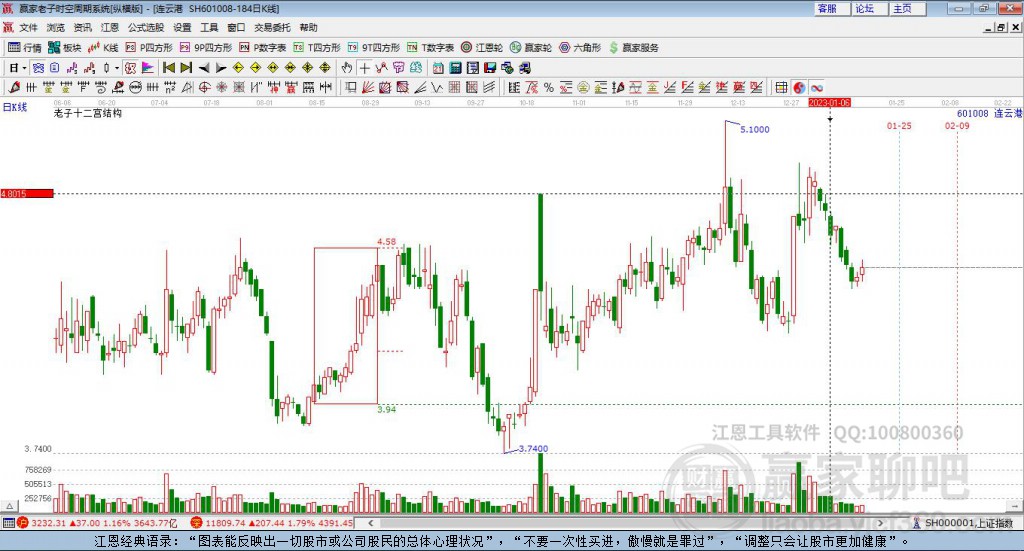The width and height of the screenshot is (1024, 551).
Task: Open the 9T四方形 tool
Action: [374, 48]
